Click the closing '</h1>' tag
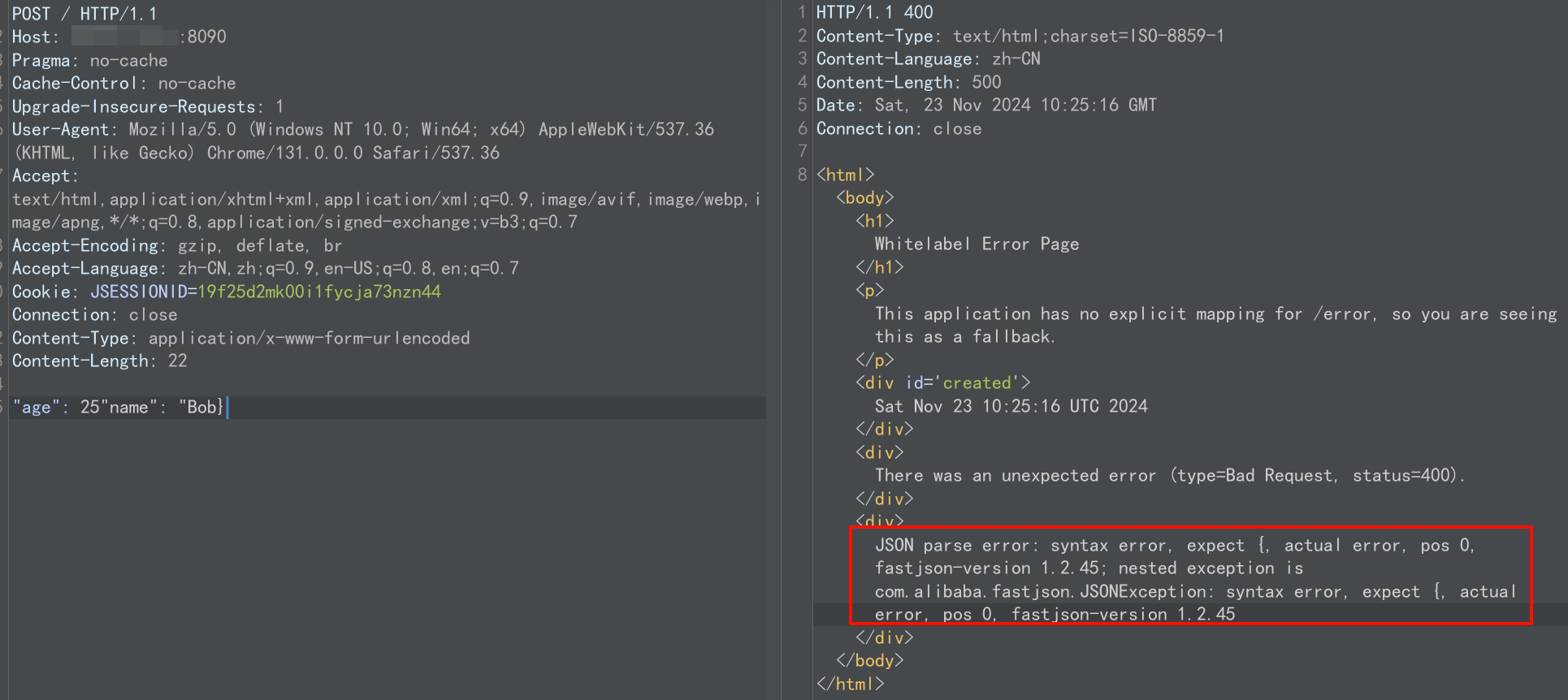The image size is (1568, 700). point(880,266)
